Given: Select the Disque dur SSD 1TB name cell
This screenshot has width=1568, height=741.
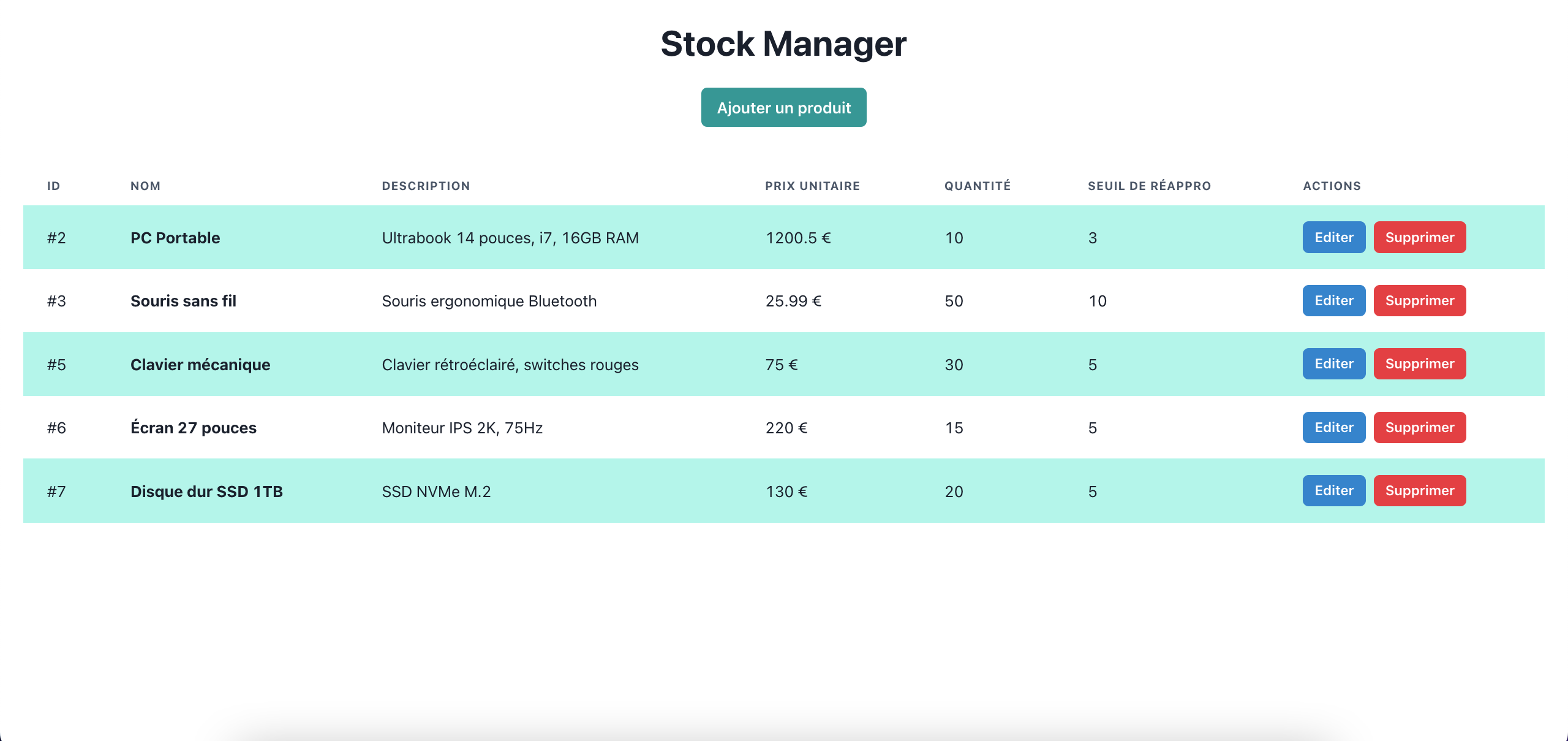Looking at the screenshot, I should point(206,492).
